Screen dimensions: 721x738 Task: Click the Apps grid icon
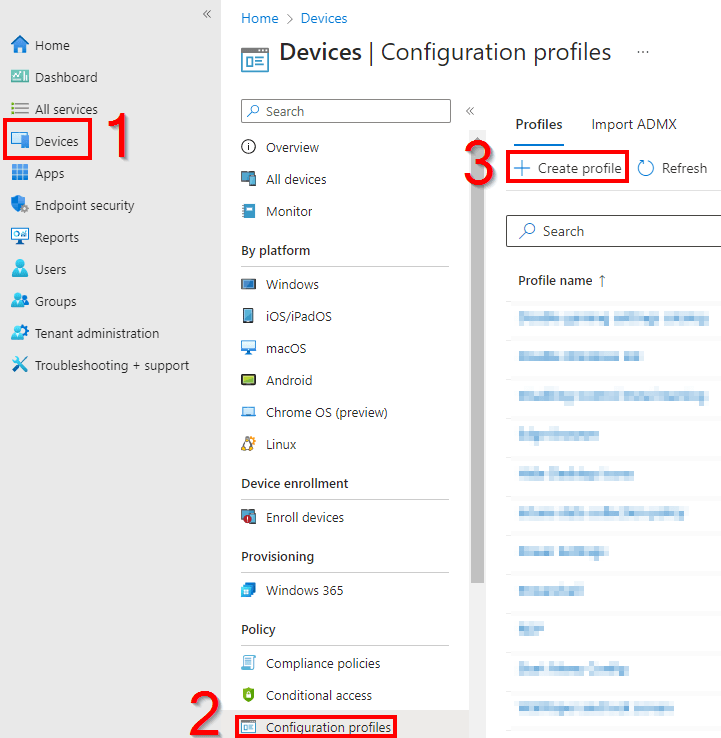coord(20,173)
